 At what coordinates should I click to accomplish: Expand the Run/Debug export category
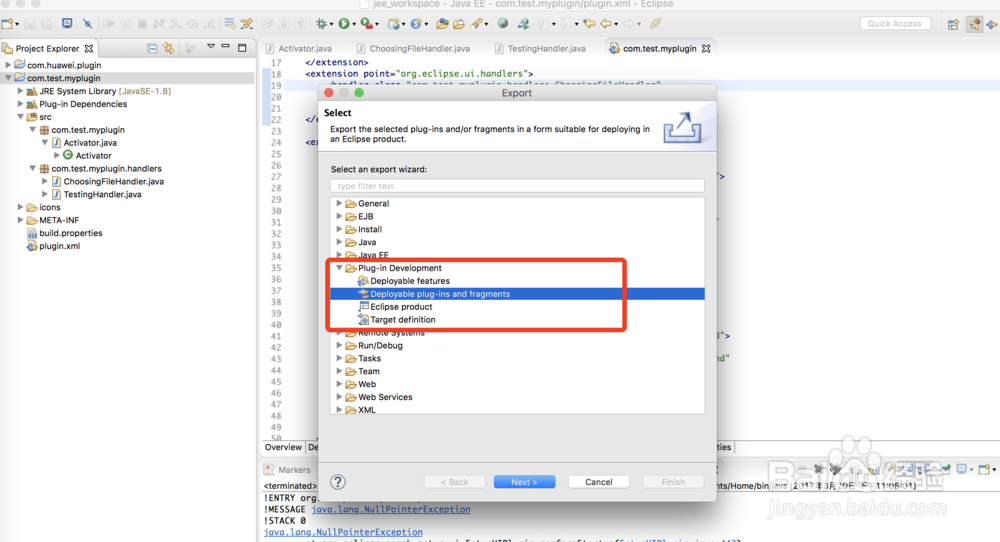click(x=339, y=345)
